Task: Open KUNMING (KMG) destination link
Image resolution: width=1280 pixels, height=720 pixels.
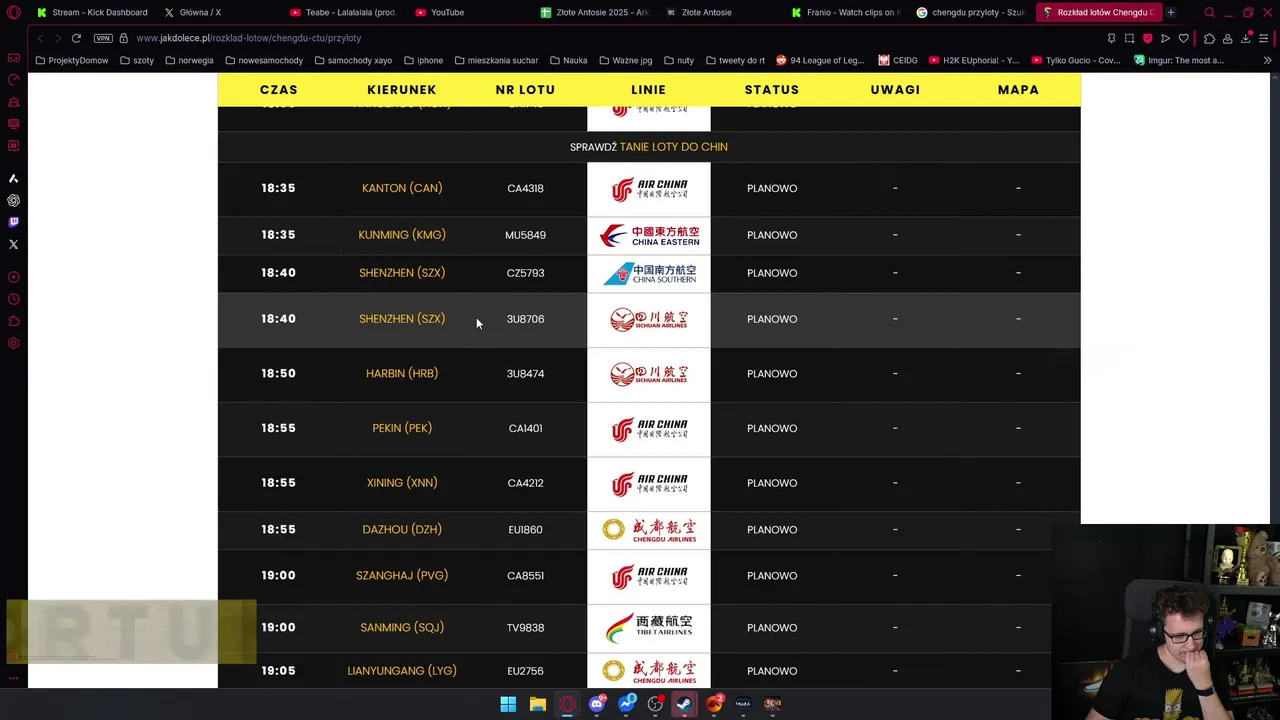Action: [x=402, y=235]
